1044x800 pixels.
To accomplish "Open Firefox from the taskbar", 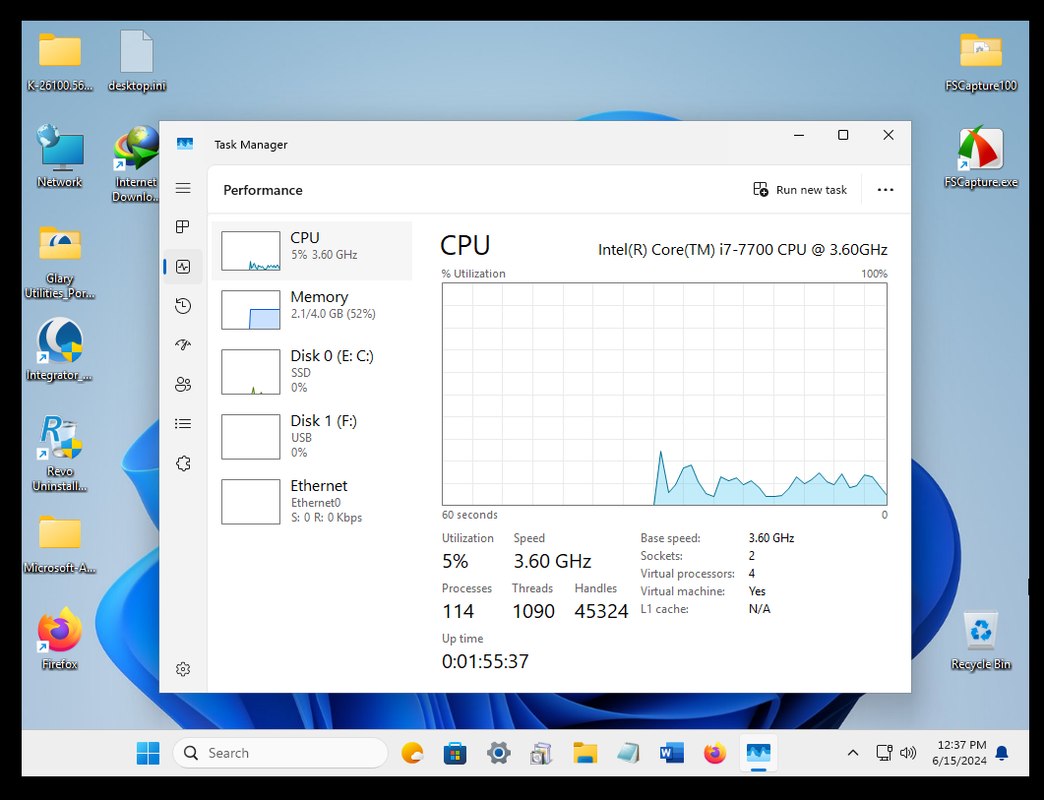I will [x=715, y=753].
